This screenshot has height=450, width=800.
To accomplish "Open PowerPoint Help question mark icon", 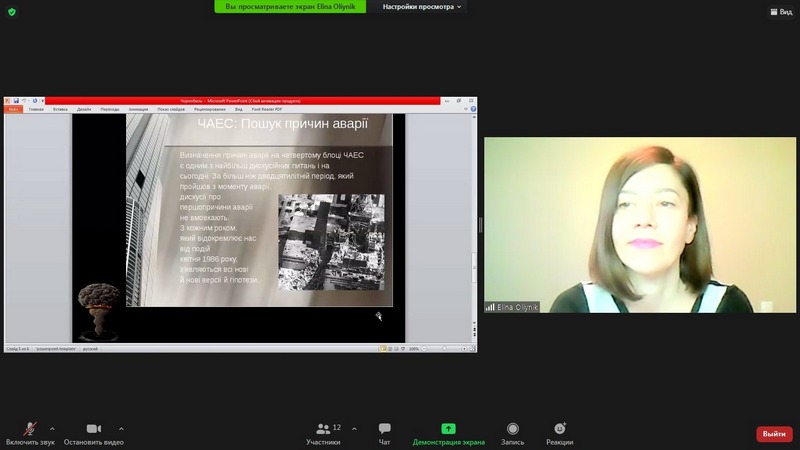I will pos(473,109).
